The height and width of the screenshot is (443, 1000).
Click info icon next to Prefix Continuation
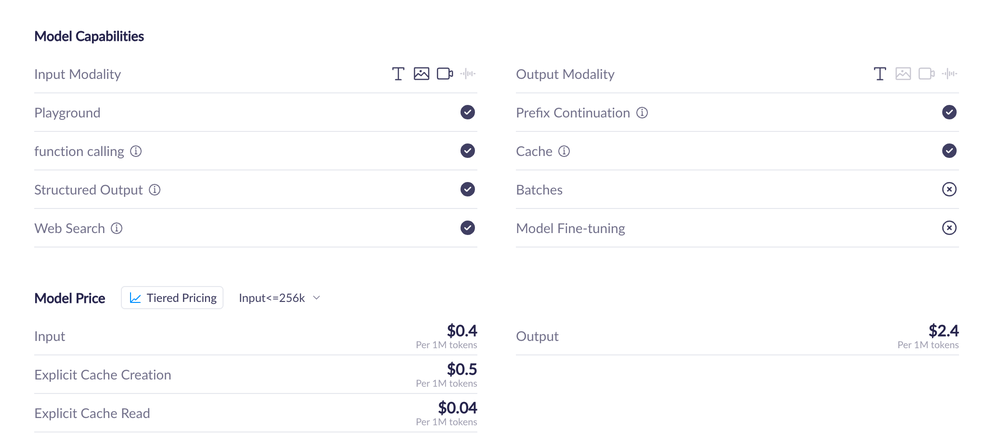tap(642, 113)
